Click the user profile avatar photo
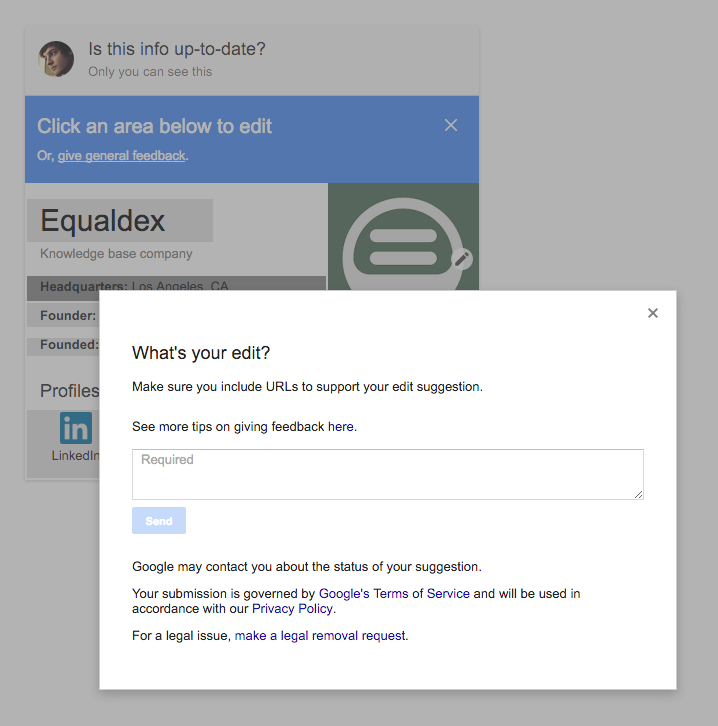The image size is (718, 726). pos(56,59)
